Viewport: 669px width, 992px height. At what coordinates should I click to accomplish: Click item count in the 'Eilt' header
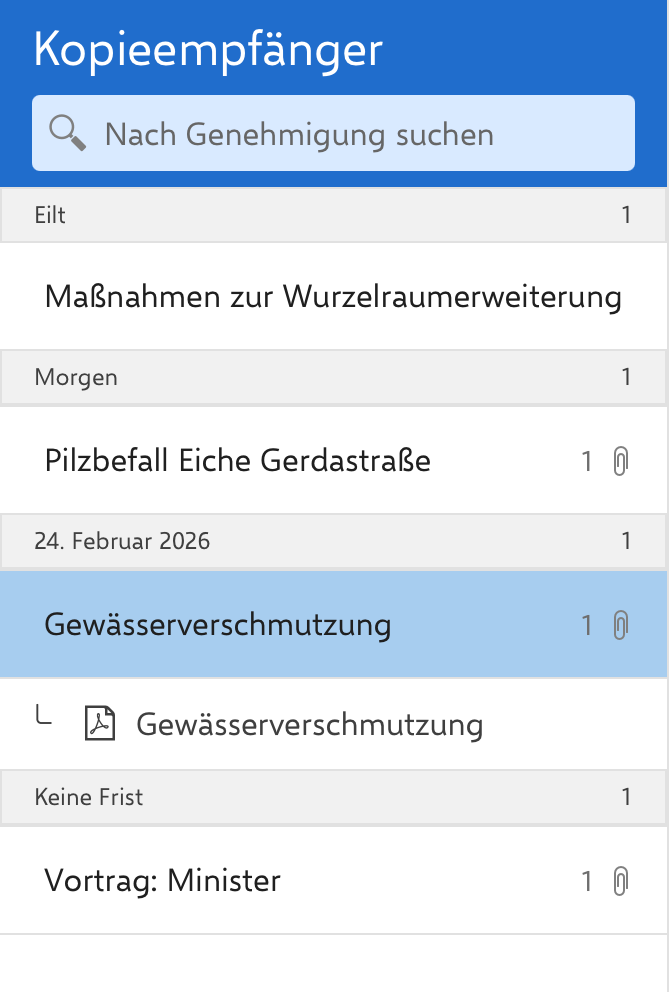626,215
